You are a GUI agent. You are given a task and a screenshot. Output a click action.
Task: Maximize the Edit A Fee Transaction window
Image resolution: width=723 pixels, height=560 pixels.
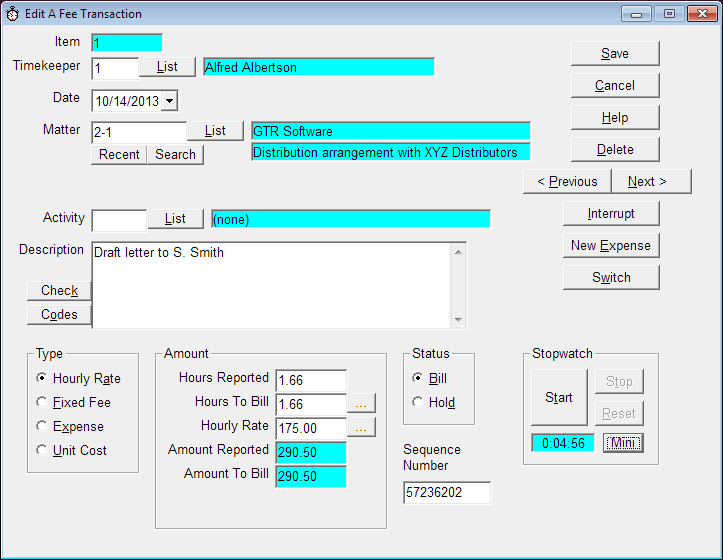(669, 14)
